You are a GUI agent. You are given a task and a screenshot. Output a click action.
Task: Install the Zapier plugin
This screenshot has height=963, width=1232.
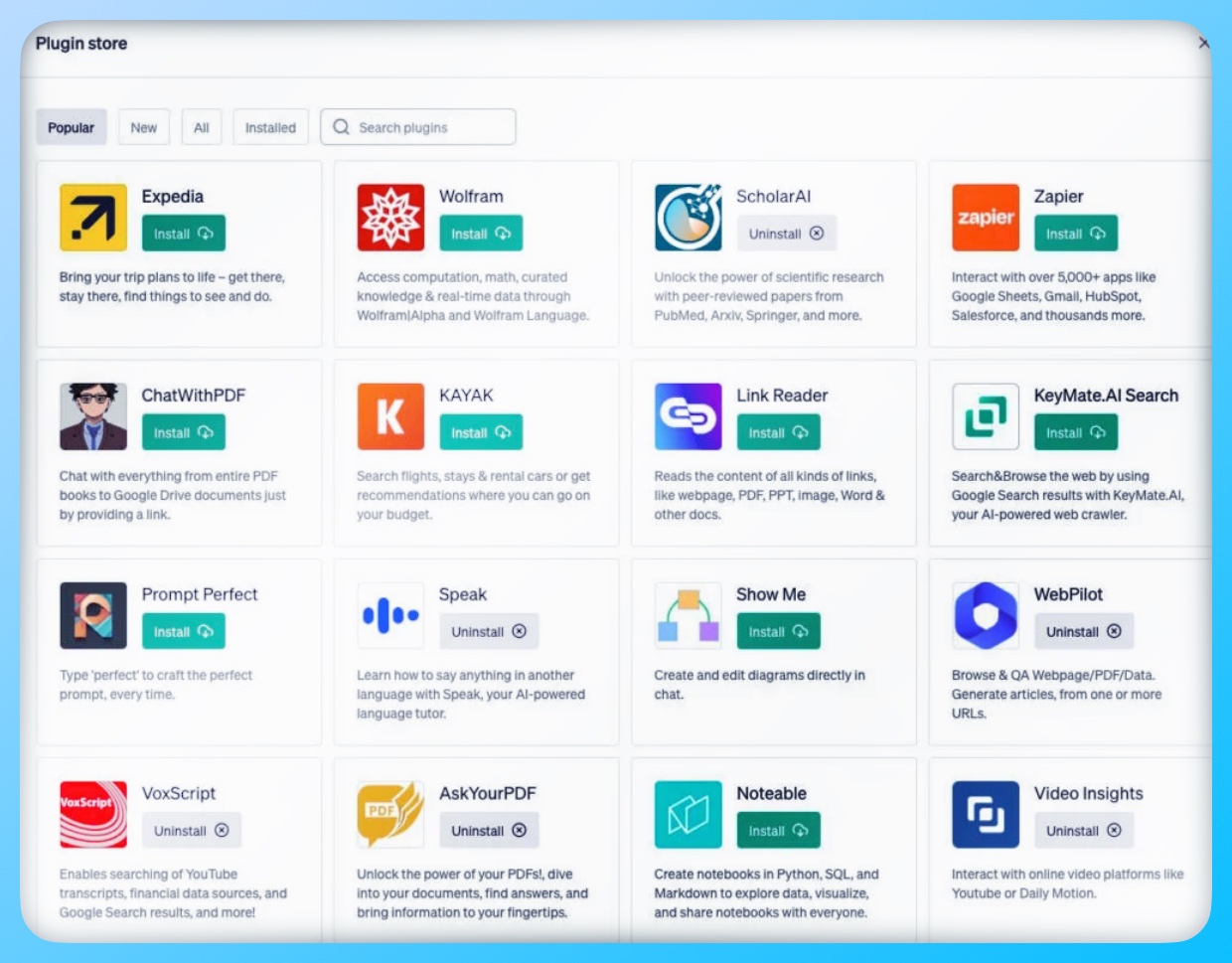pos(1076,234)
